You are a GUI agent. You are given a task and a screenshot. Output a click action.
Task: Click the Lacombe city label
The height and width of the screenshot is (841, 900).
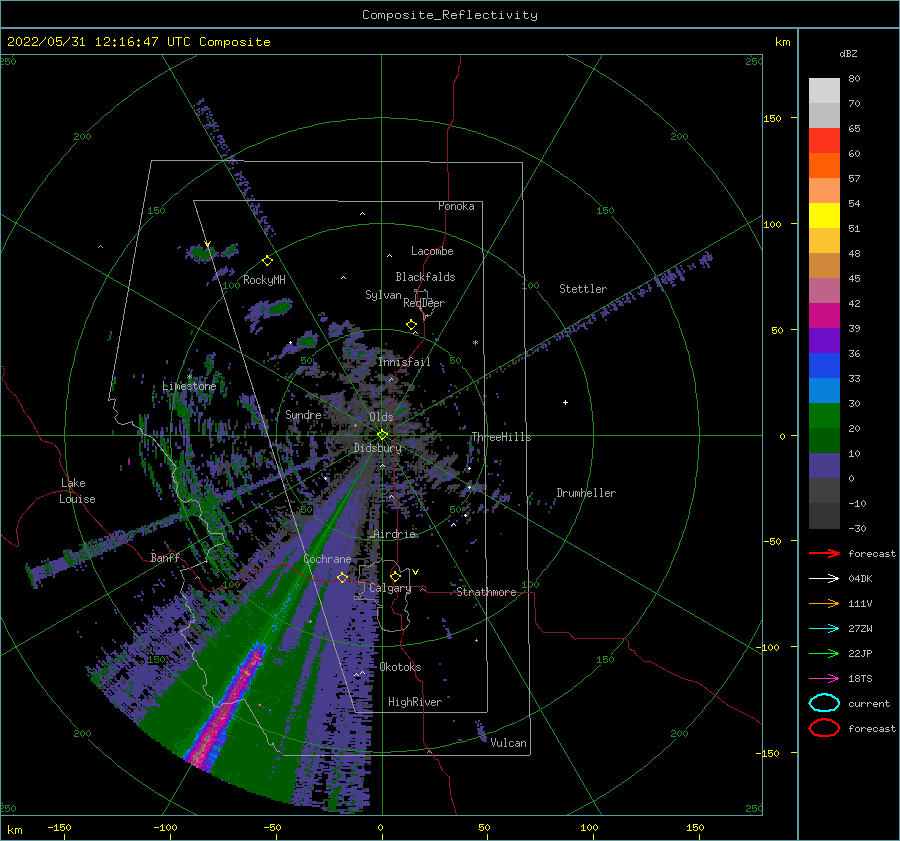(x=432, y=251)
